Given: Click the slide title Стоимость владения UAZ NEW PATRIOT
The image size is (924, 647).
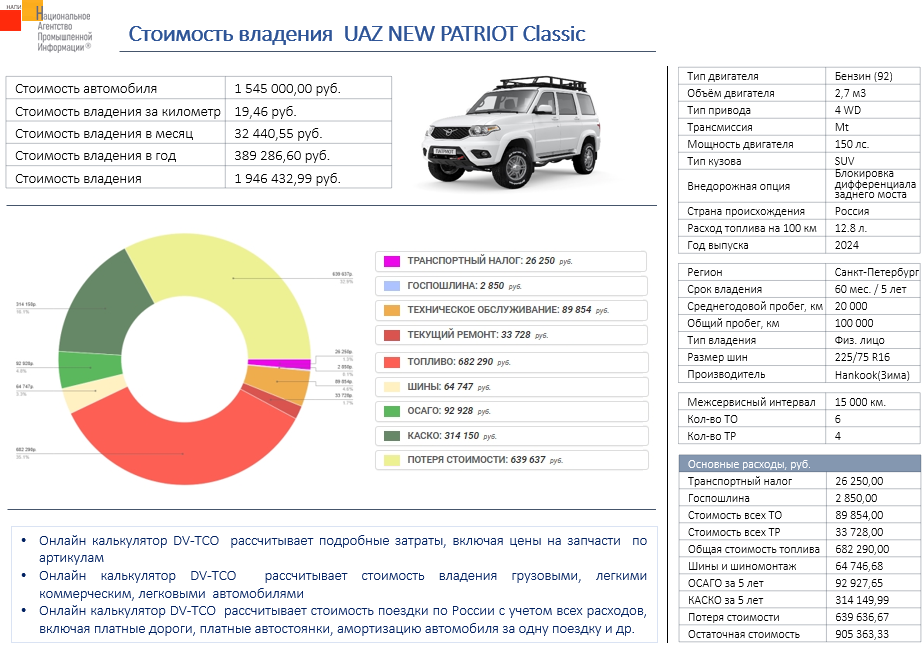Looking at the screenshot, I should click(x=357, y=34).
